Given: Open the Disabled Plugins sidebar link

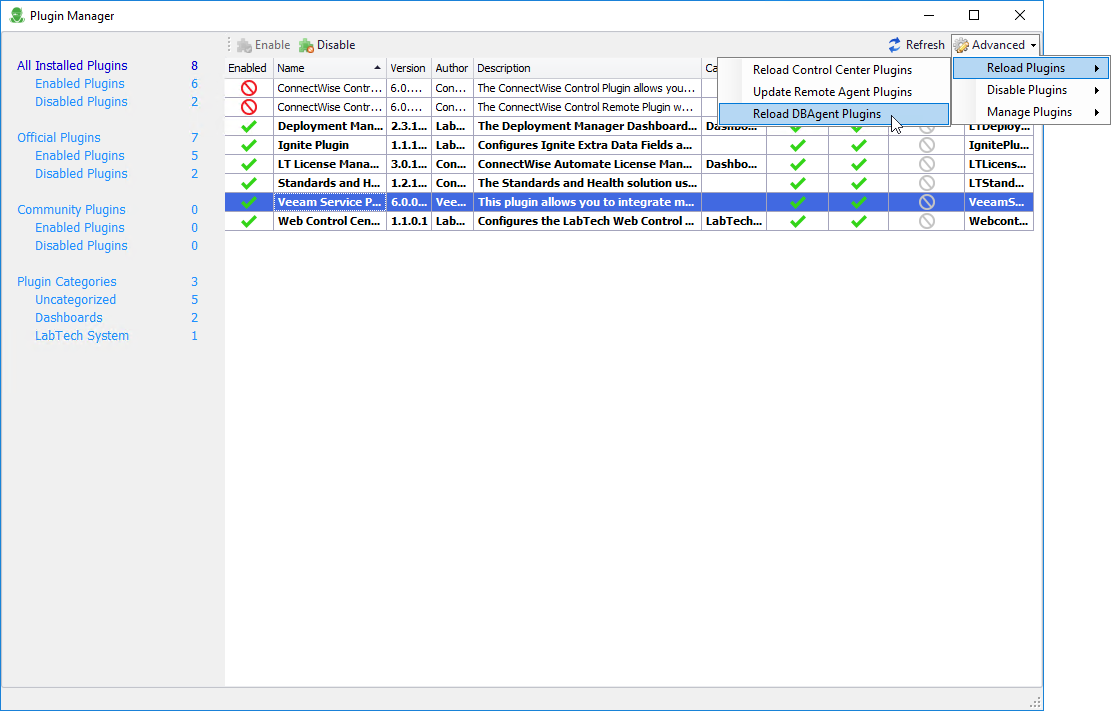Looking at the screenshot, I should click(80, 101).
